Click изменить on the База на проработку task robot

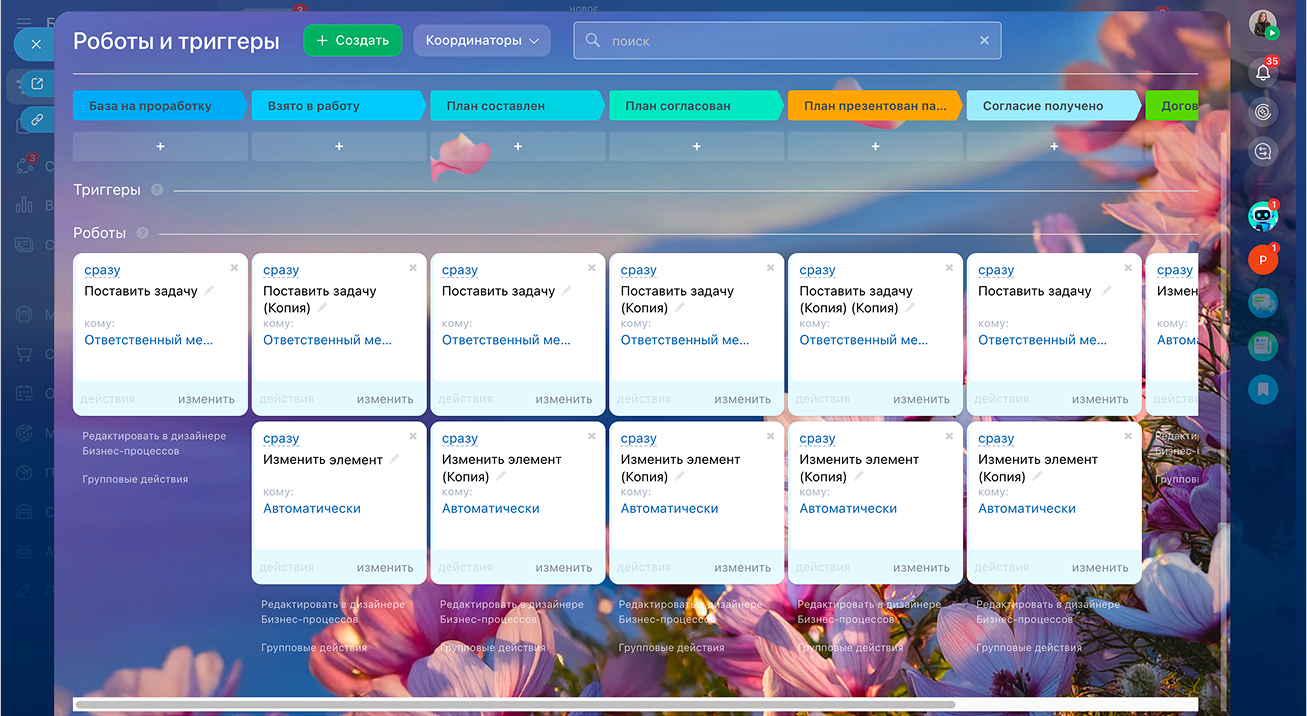(x=206, y=399)
